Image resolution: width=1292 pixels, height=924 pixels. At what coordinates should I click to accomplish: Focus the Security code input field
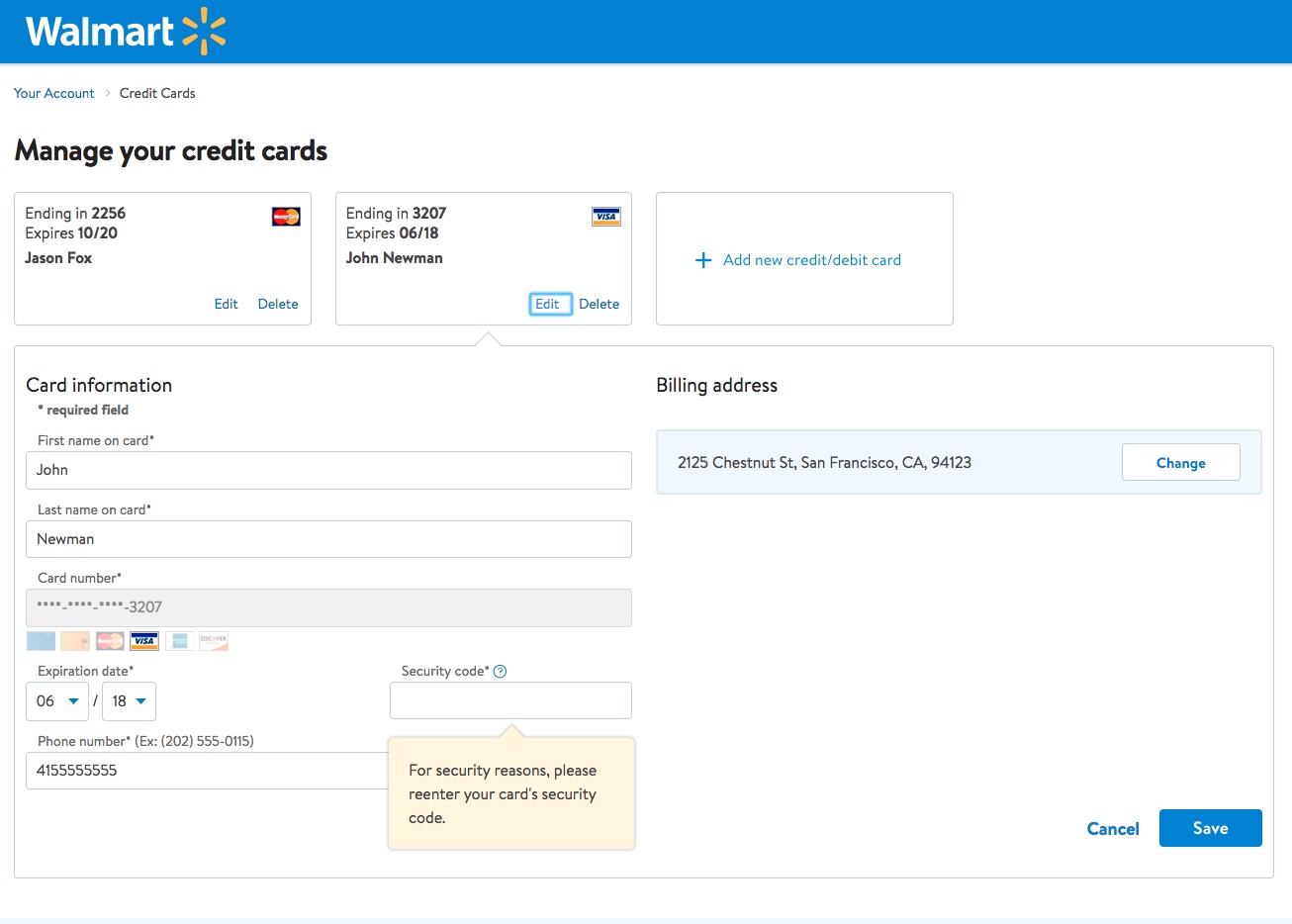510,700
